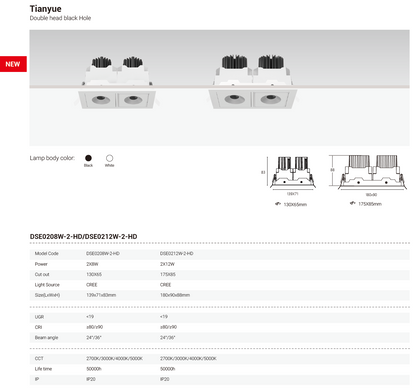
Task: Click the Double head black Hole subtitle
Action: click(x=60, y=18)
